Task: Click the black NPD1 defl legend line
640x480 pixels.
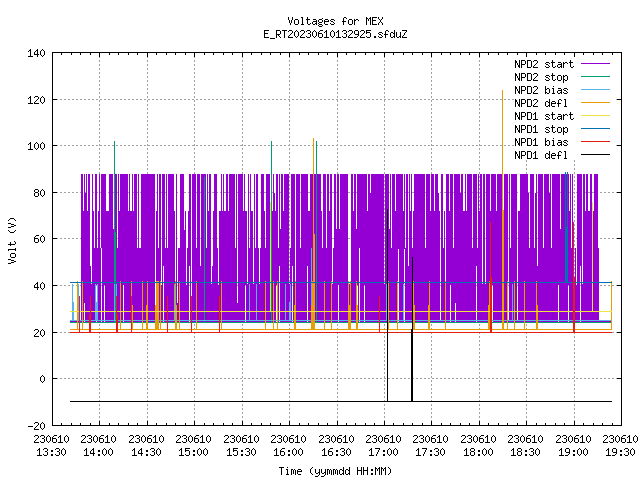Action: point(595,155)
